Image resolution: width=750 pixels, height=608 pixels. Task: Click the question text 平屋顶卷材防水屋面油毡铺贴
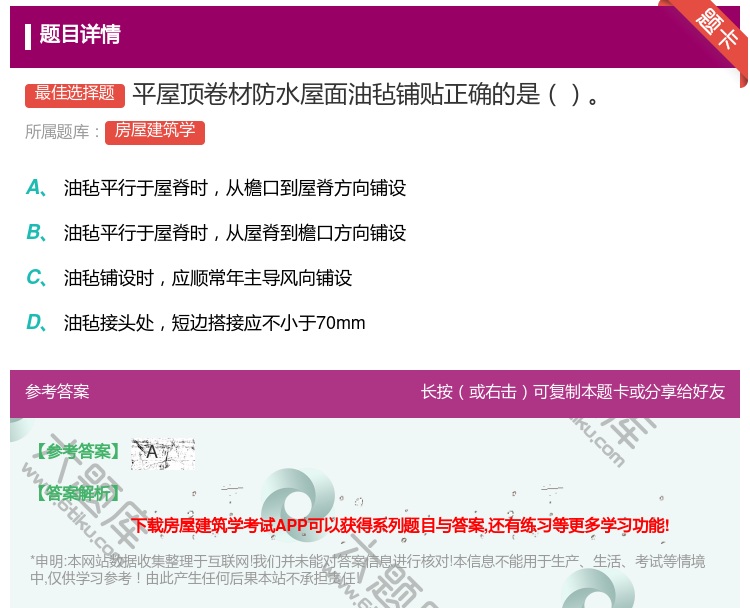366,94
